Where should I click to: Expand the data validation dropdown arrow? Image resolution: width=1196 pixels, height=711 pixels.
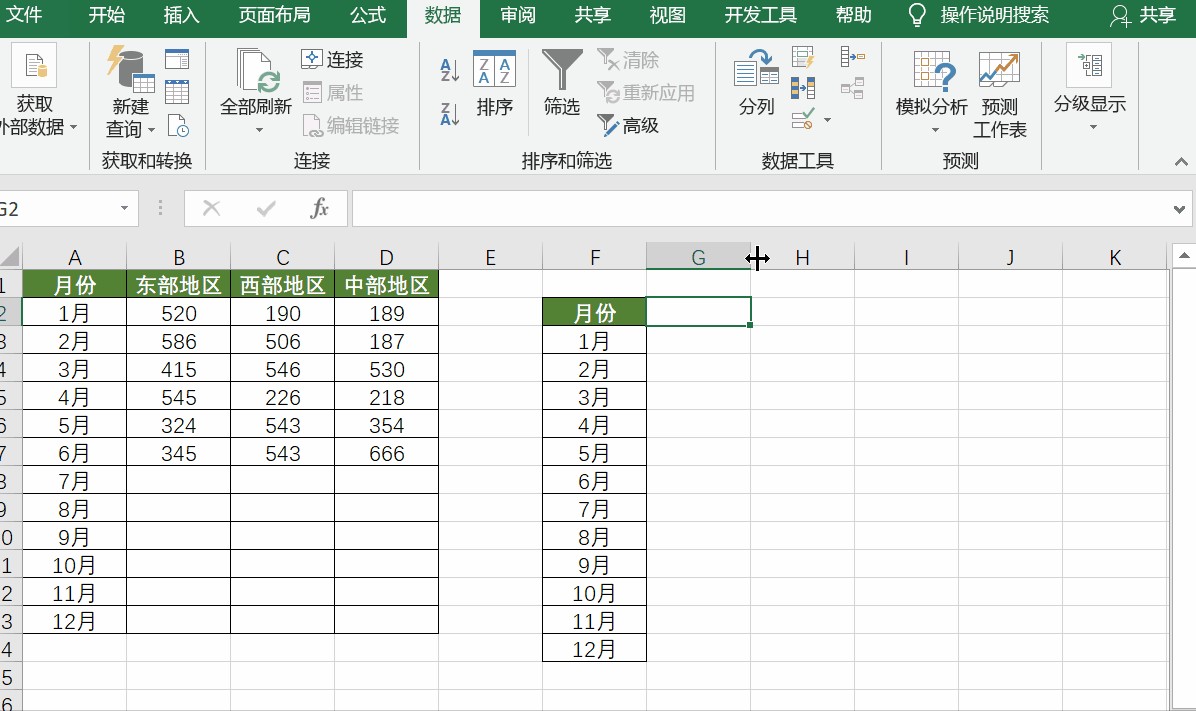coord(827,120)
